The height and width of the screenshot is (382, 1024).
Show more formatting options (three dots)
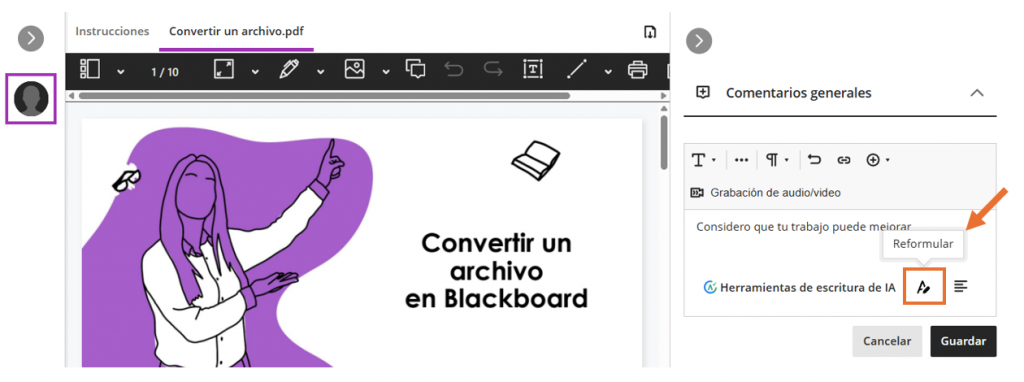tap(741, 160)
